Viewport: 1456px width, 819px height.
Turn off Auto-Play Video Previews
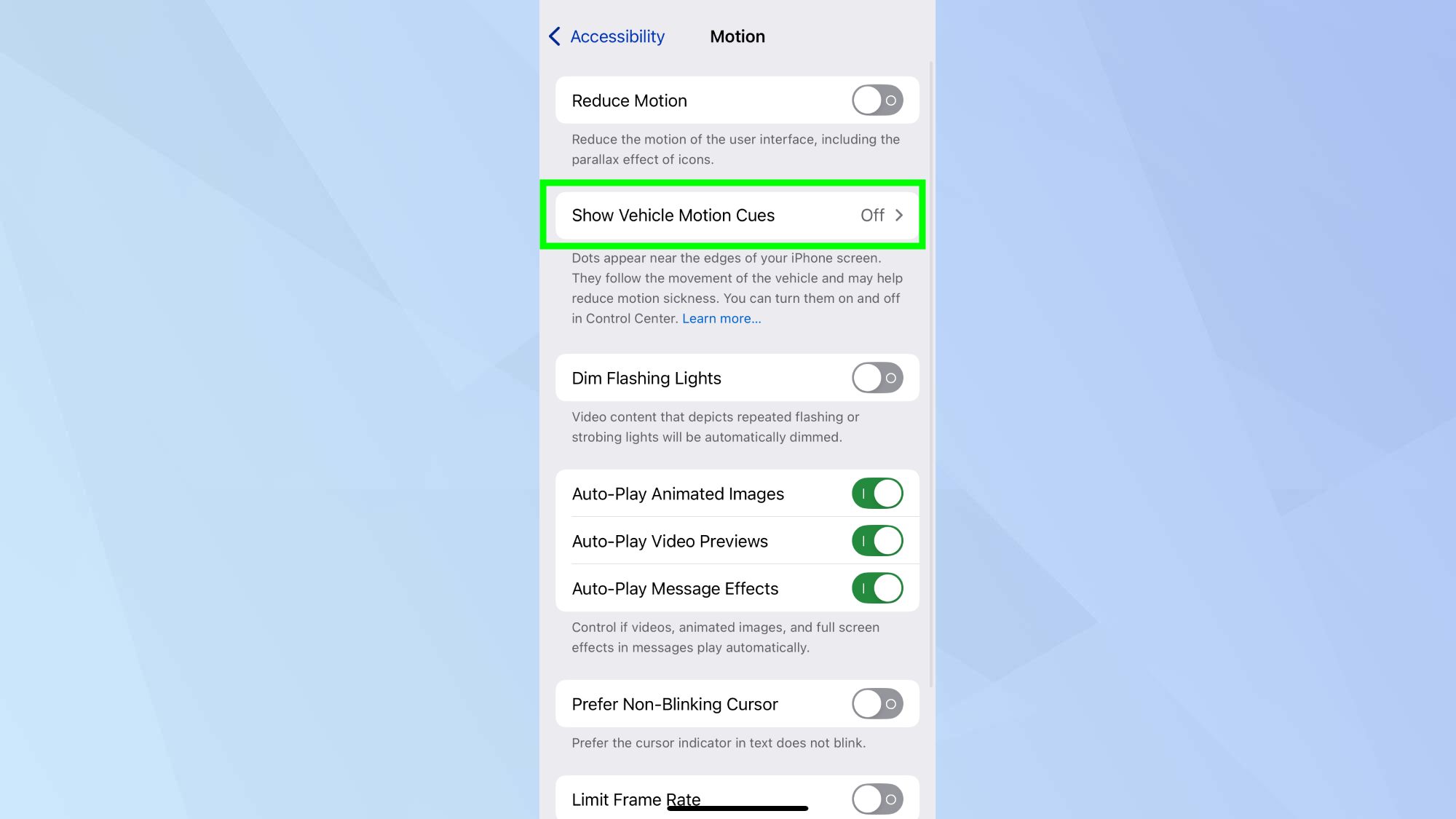877,541
